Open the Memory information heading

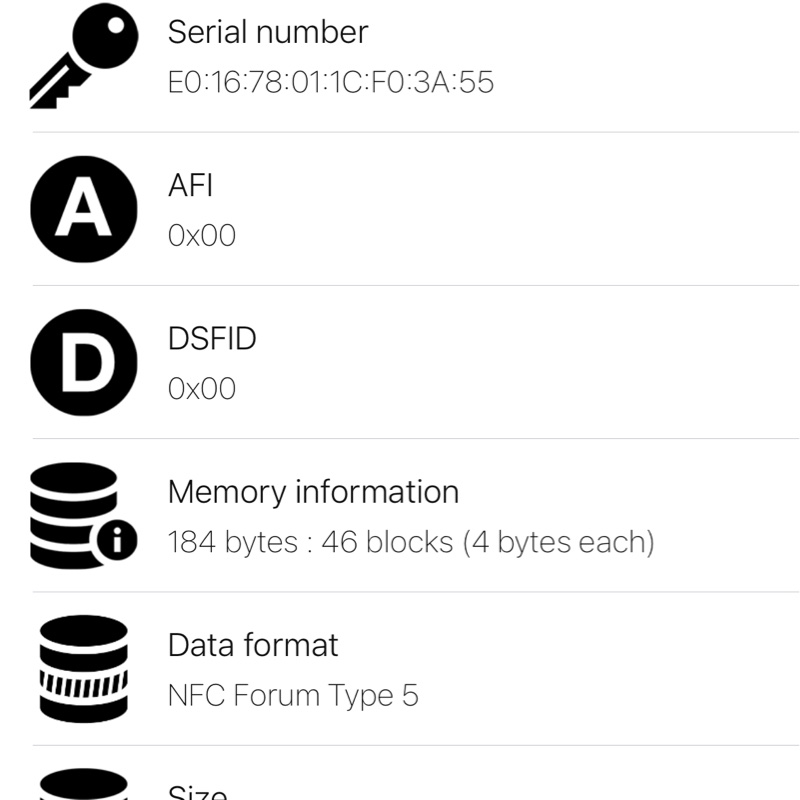point(313,492)
